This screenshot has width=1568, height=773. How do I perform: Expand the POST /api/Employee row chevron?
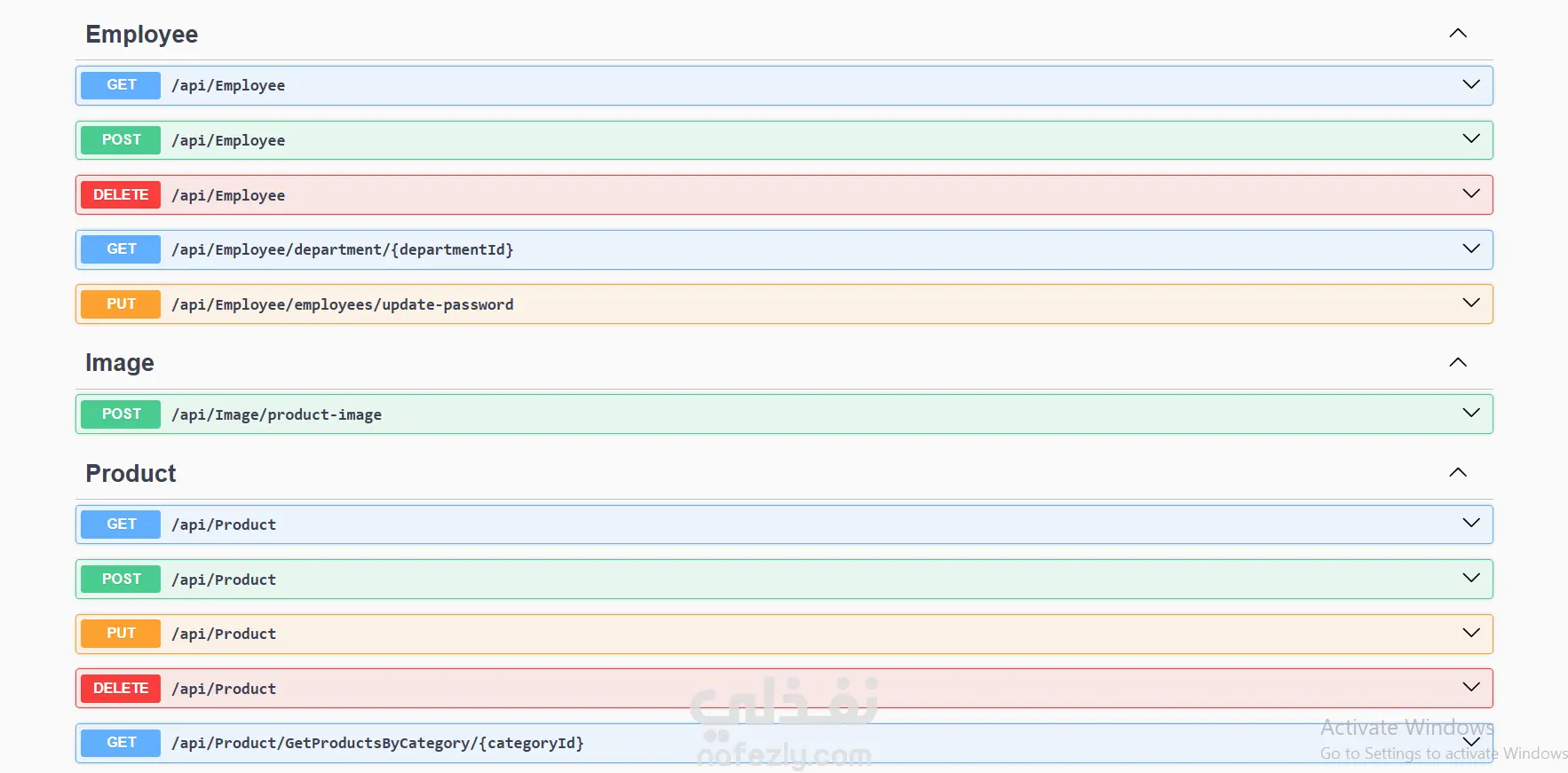coord(1471,139)
